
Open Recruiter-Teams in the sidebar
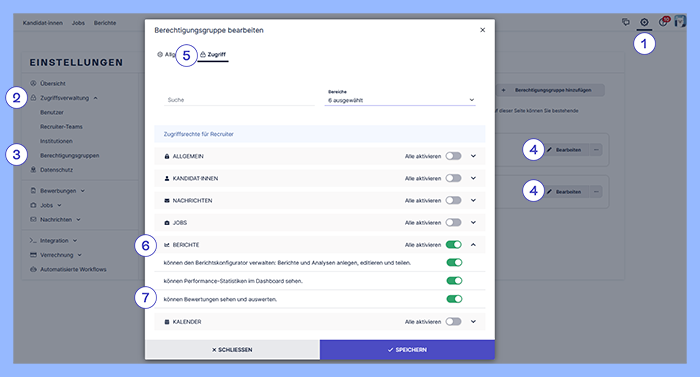pyautogui.click(x=61, y=126)
